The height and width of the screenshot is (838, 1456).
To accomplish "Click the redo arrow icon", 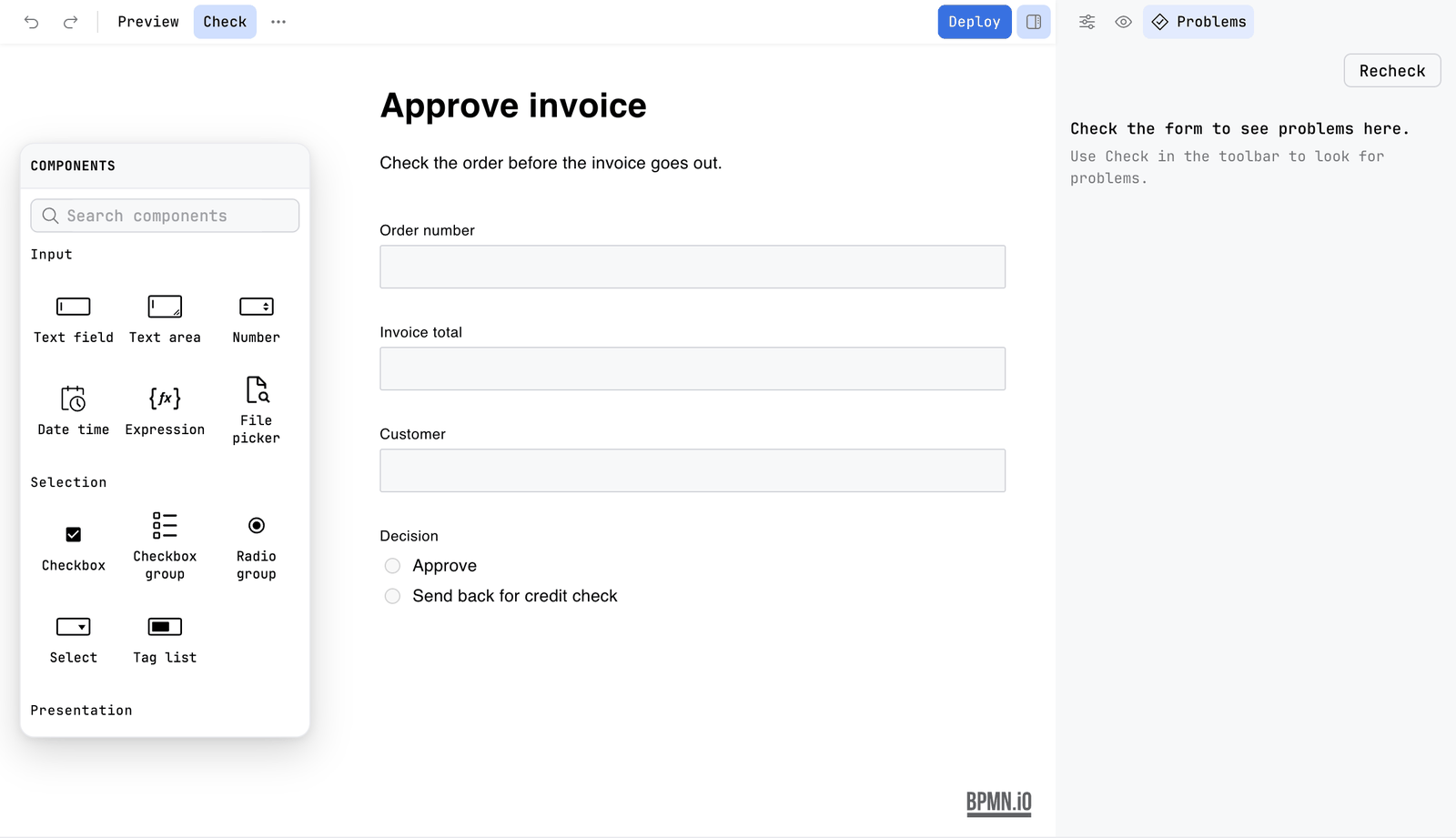I will click(x=70, y=22).
